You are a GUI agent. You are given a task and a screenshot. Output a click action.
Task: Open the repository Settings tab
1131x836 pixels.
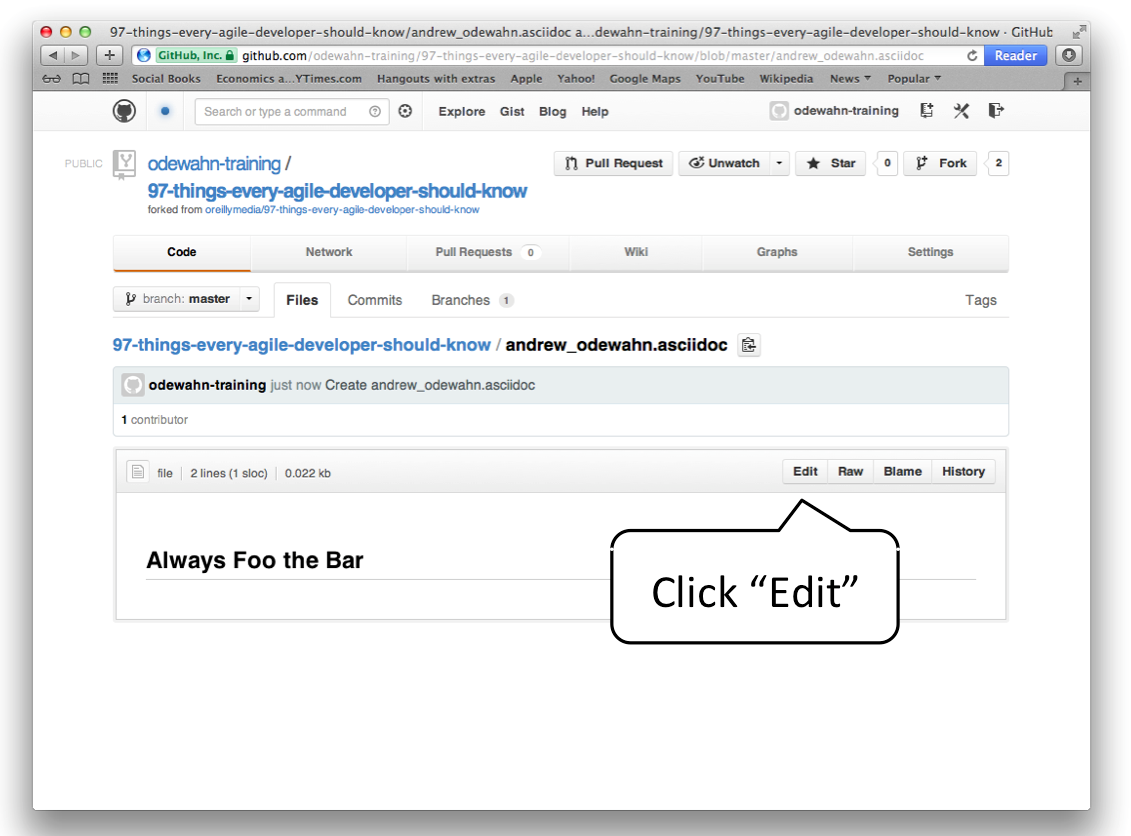click(x=930, y=252)
